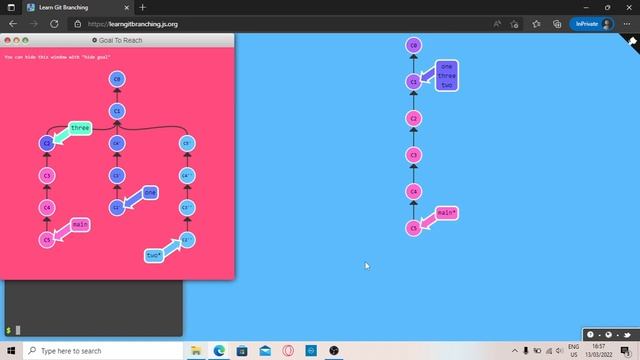Click the main* branch label in main tree
The height and width of the screenshot is (360, 640).
pyautogui.click(x=447, y=213)
